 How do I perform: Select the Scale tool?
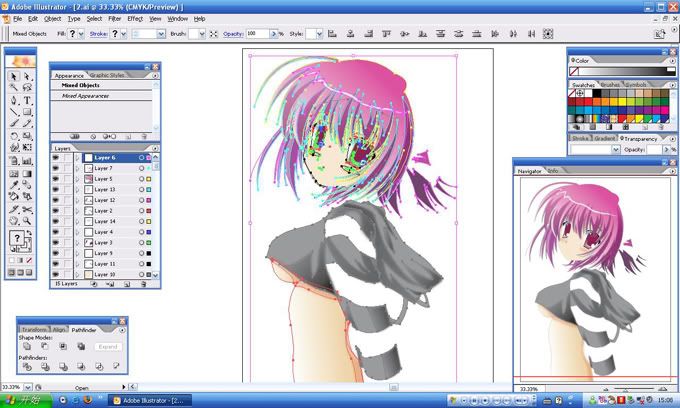tap(27, 136)
